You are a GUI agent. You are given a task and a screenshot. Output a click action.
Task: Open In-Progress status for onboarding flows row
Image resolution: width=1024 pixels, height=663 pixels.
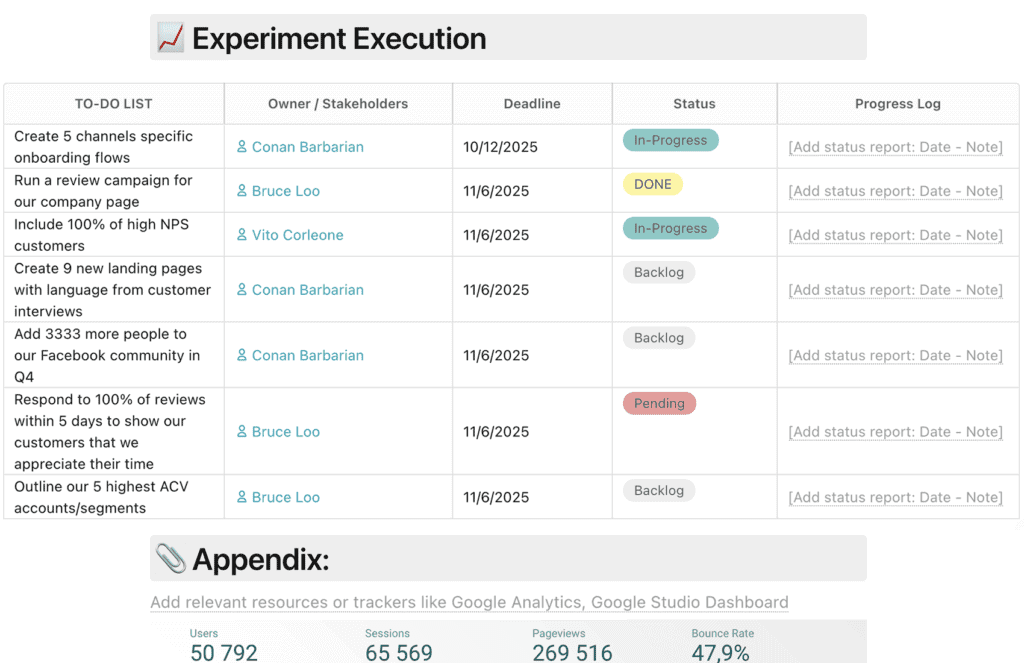coord(670,140)
